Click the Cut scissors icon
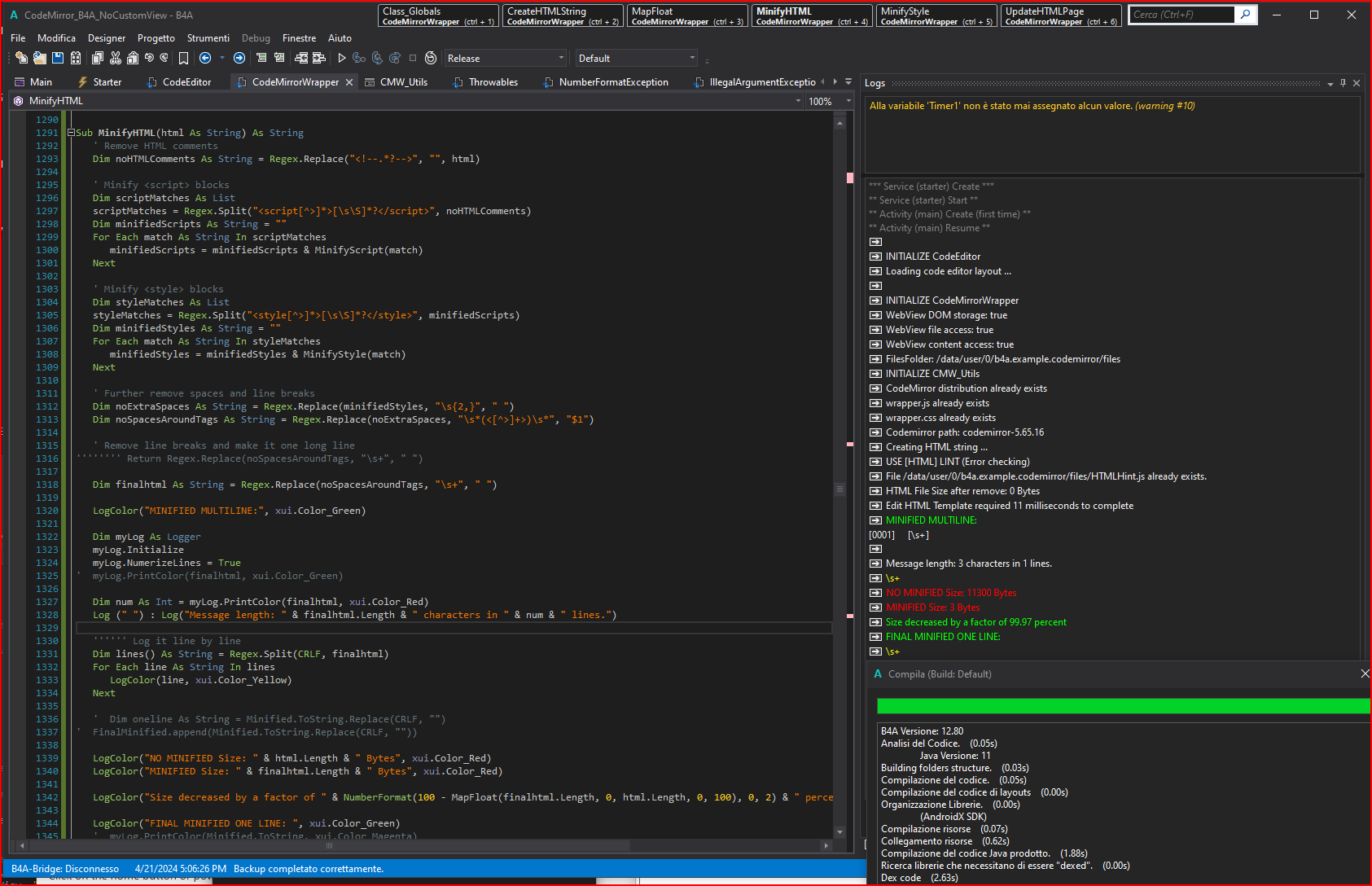1372x886 pixels. pos(116,58)
